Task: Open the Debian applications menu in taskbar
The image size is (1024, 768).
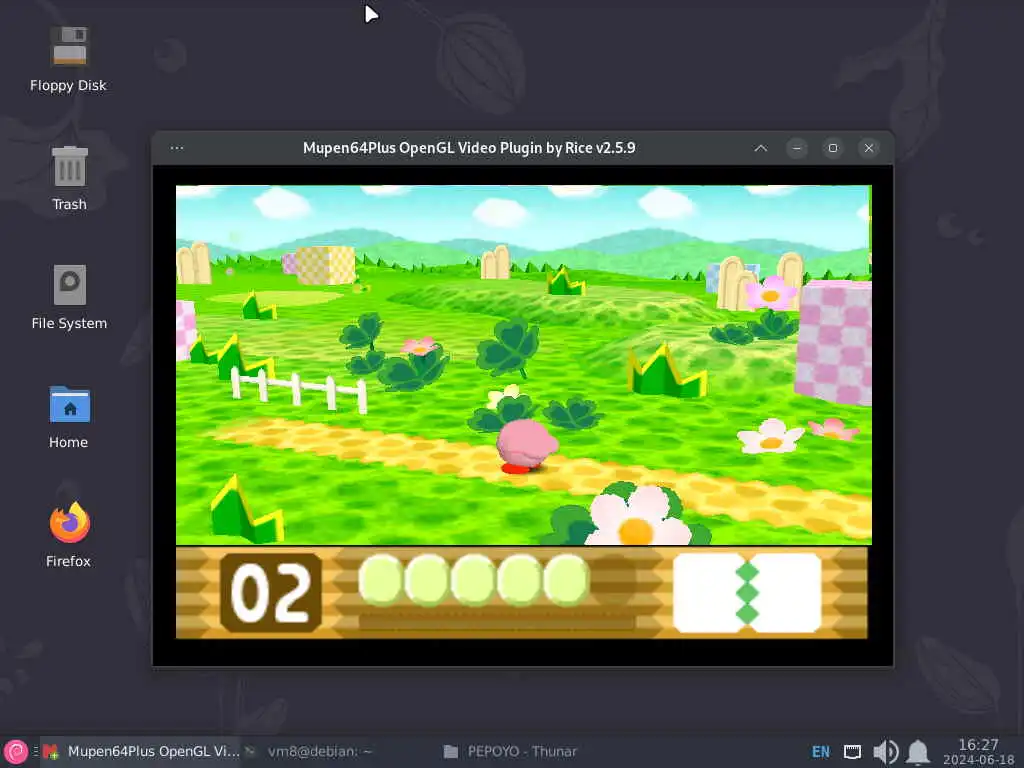Action: coord(16,752)
